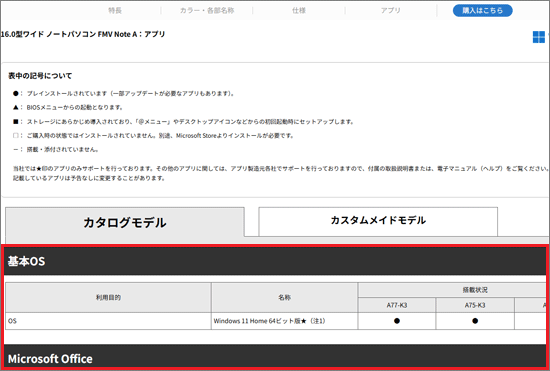
Task: Open the アプリ navigation tab
Action: click(x=391, y=11)
